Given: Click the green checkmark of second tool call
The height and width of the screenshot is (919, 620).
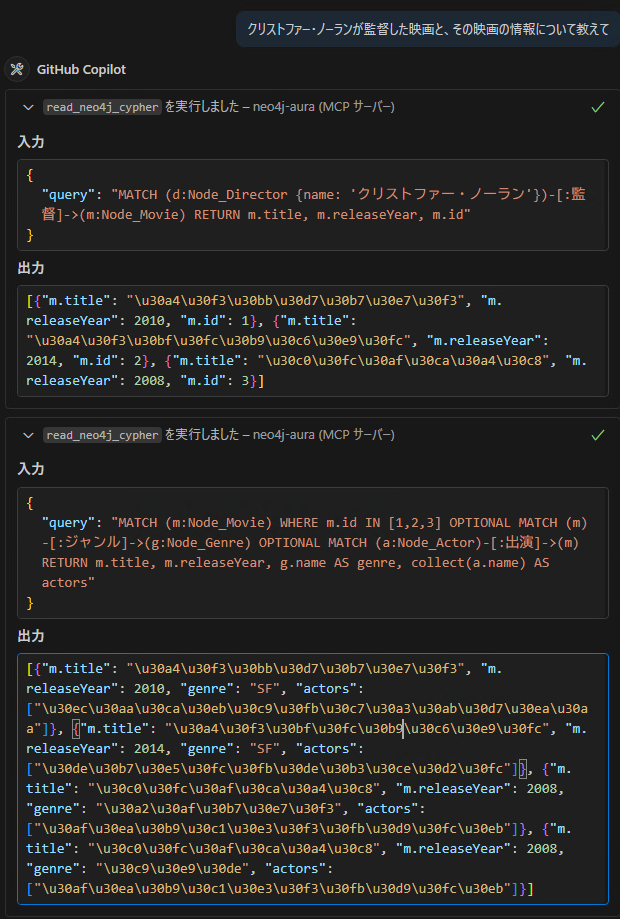Looking at the screenshot, I should click(x=597, y=435).
